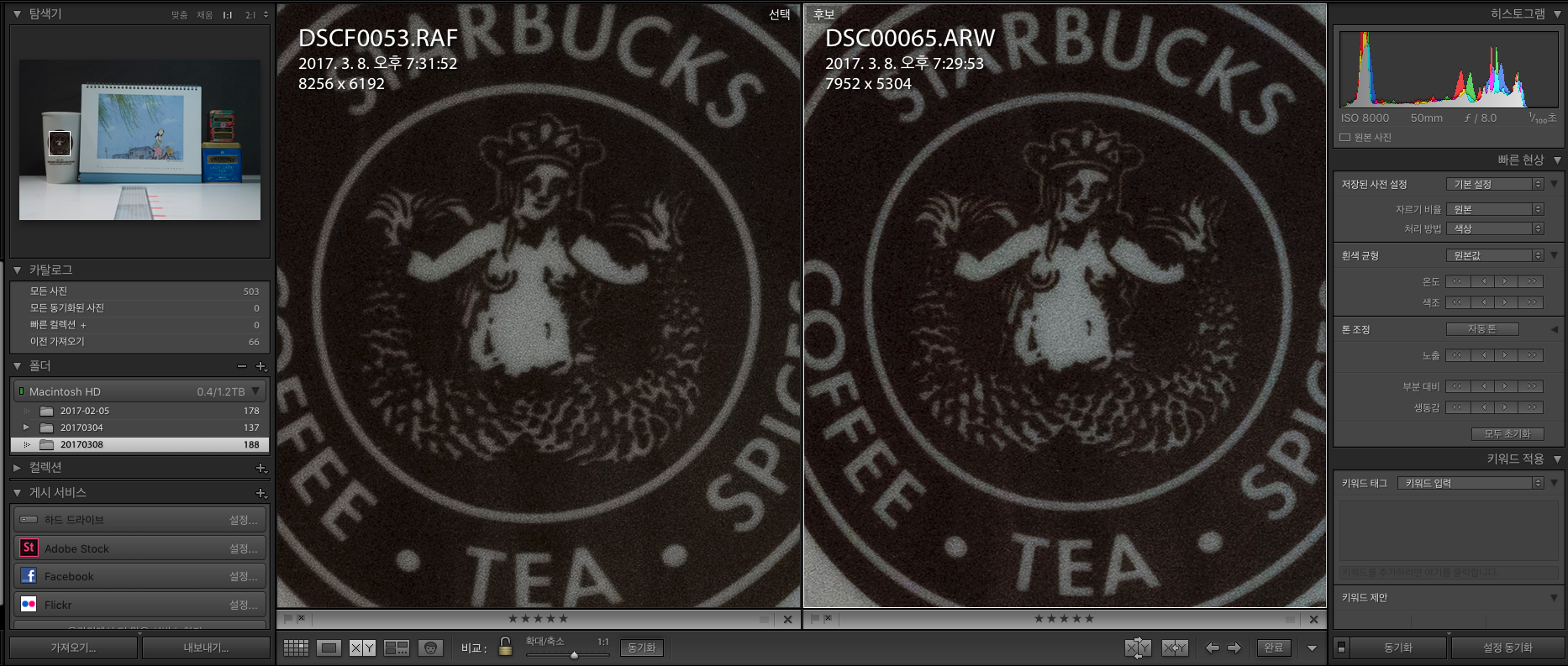The height and width of the screenshot is (666, 1568).
Task: Toggle reject flag on right photo
Action: 828,618
